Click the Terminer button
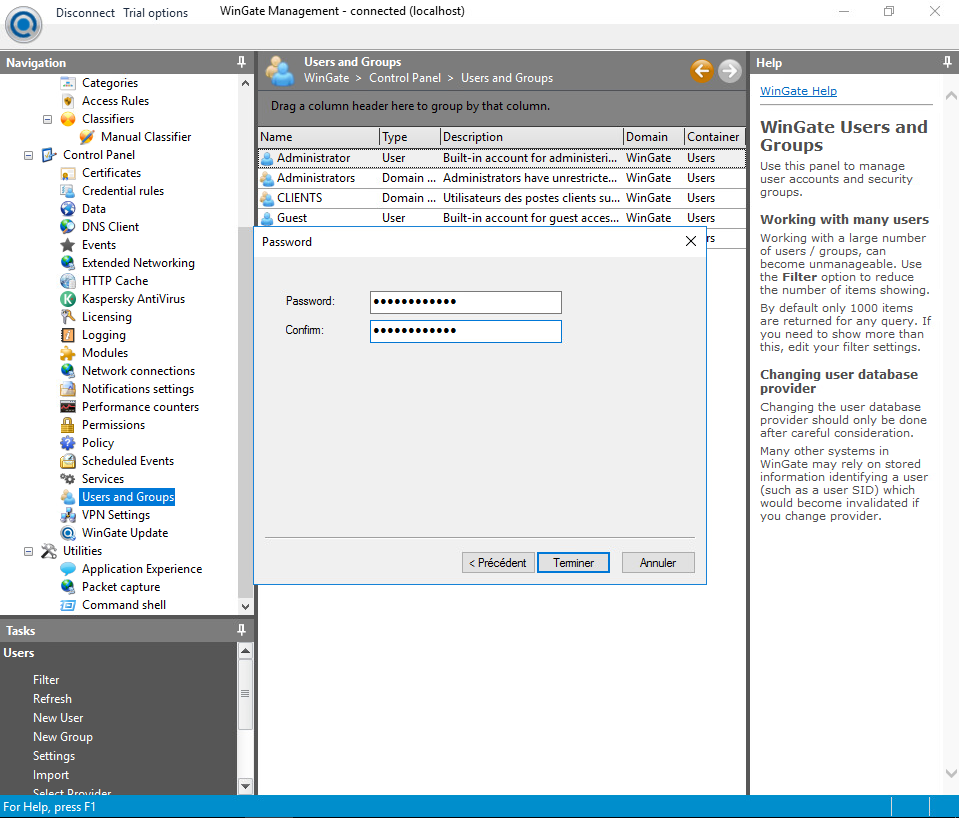The image size is (959, 818). [x=573, y=563]
